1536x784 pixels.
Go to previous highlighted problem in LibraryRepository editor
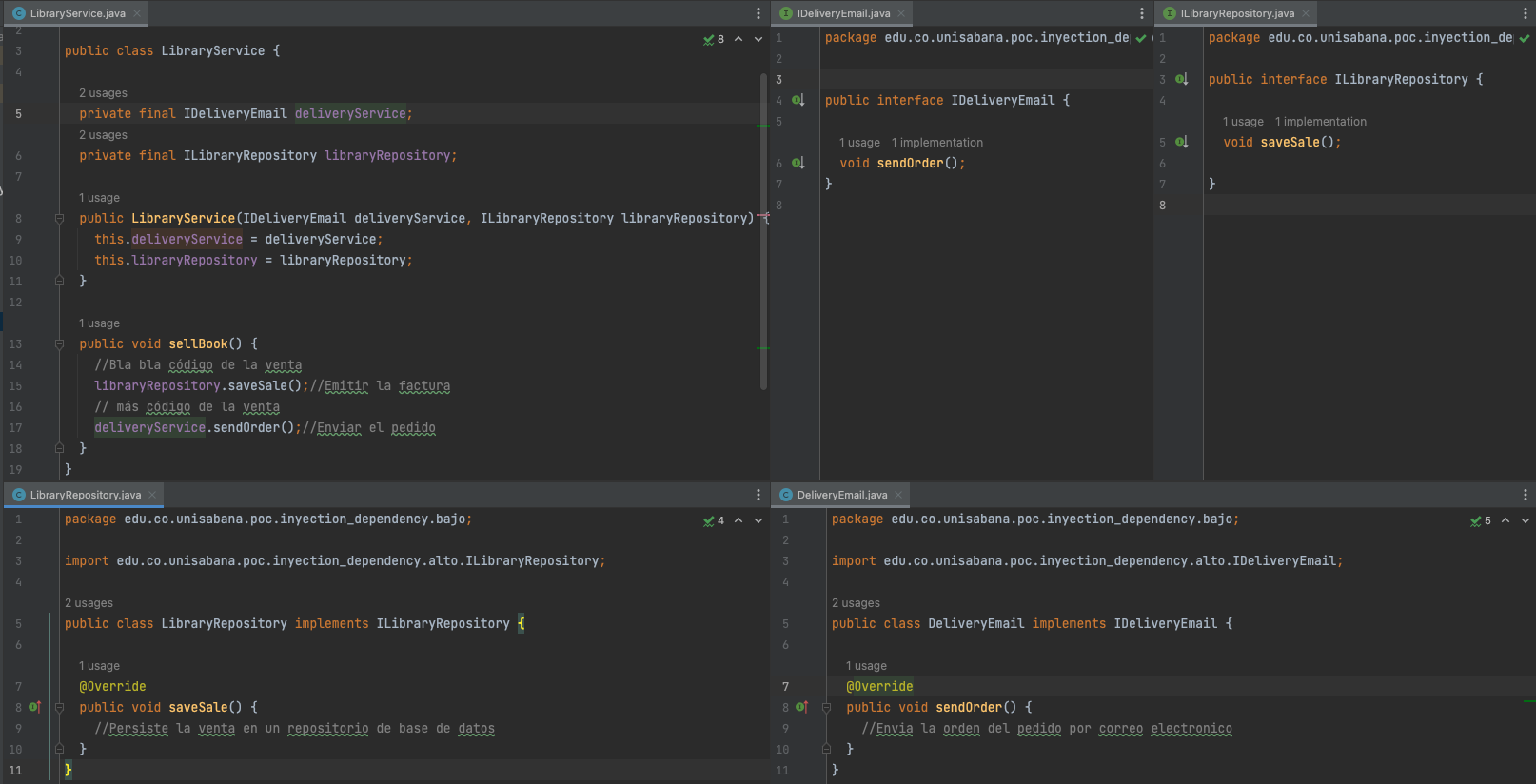tap(738, 520)
